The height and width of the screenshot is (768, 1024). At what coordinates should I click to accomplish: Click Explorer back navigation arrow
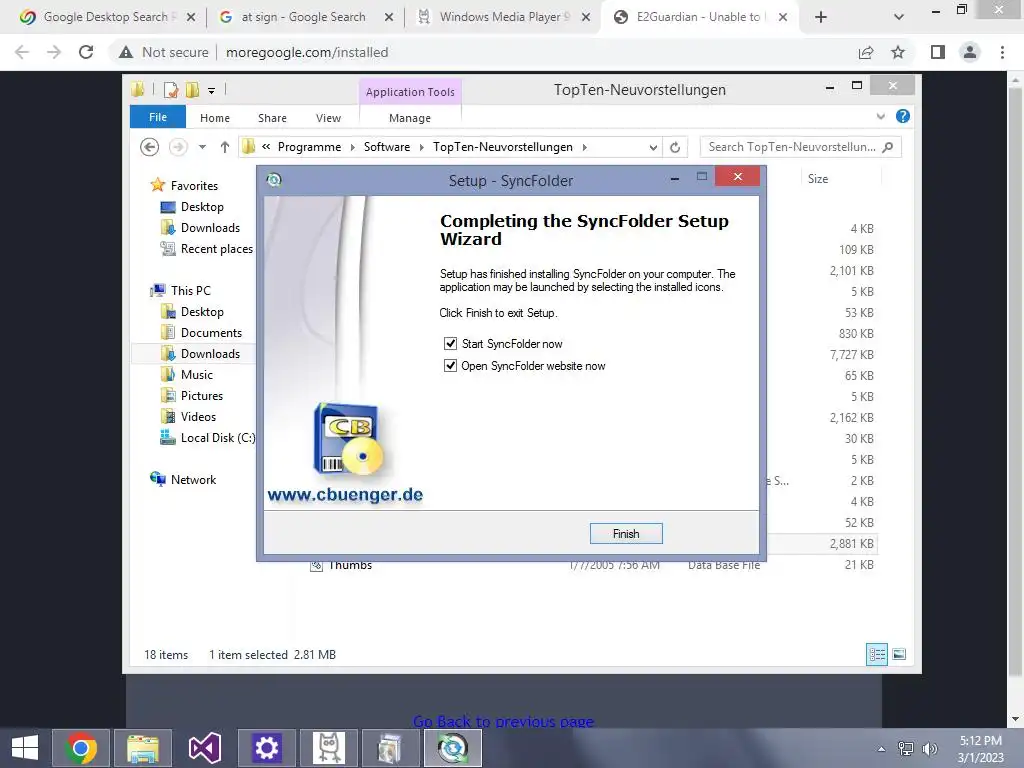pos(150,147)
